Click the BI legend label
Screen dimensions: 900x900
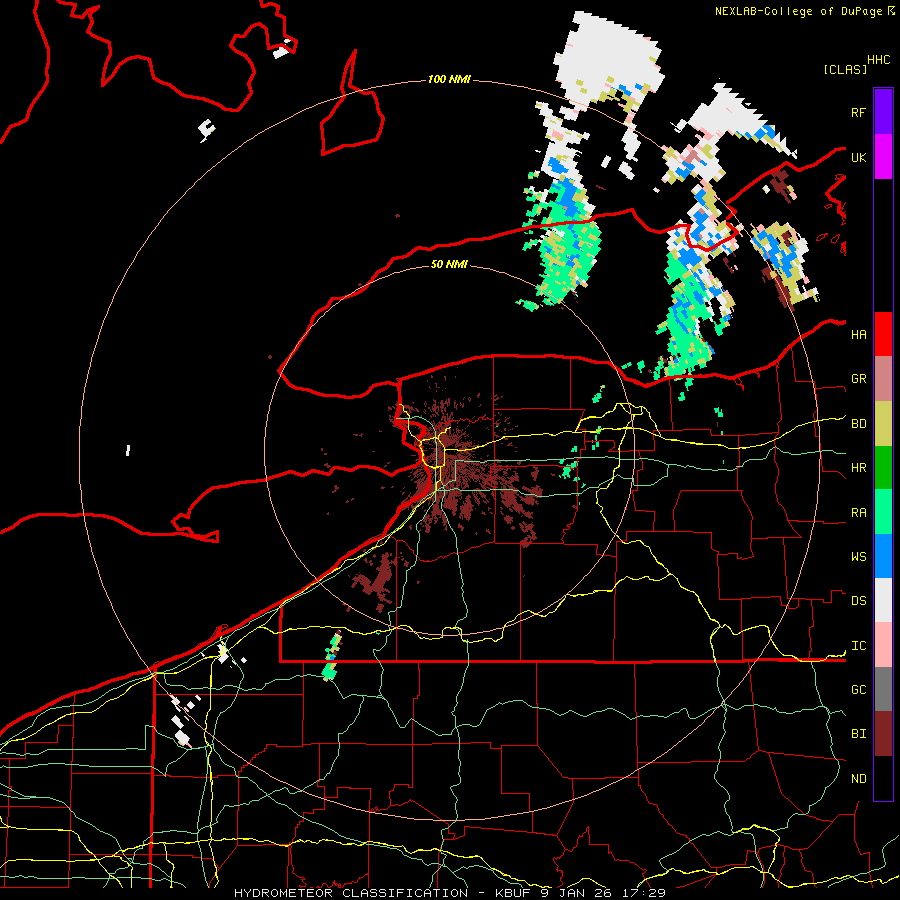click(858, 734)
